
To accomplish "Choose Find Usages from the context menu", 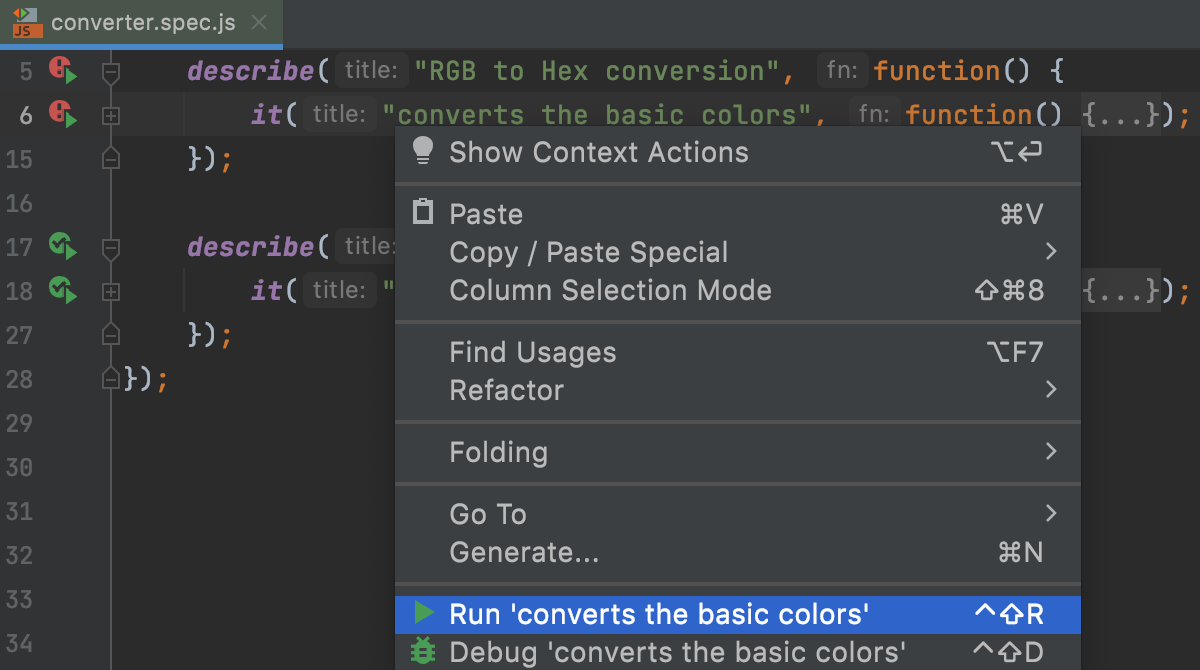I will (x=532, y=351).
